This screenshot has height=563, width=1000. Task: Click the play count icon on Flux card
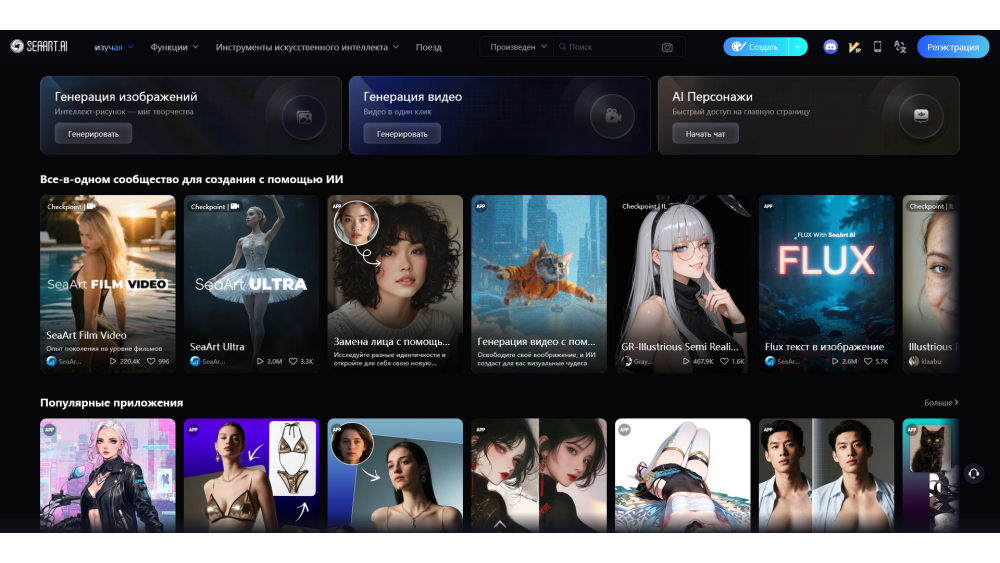click(x=835, y=362)
